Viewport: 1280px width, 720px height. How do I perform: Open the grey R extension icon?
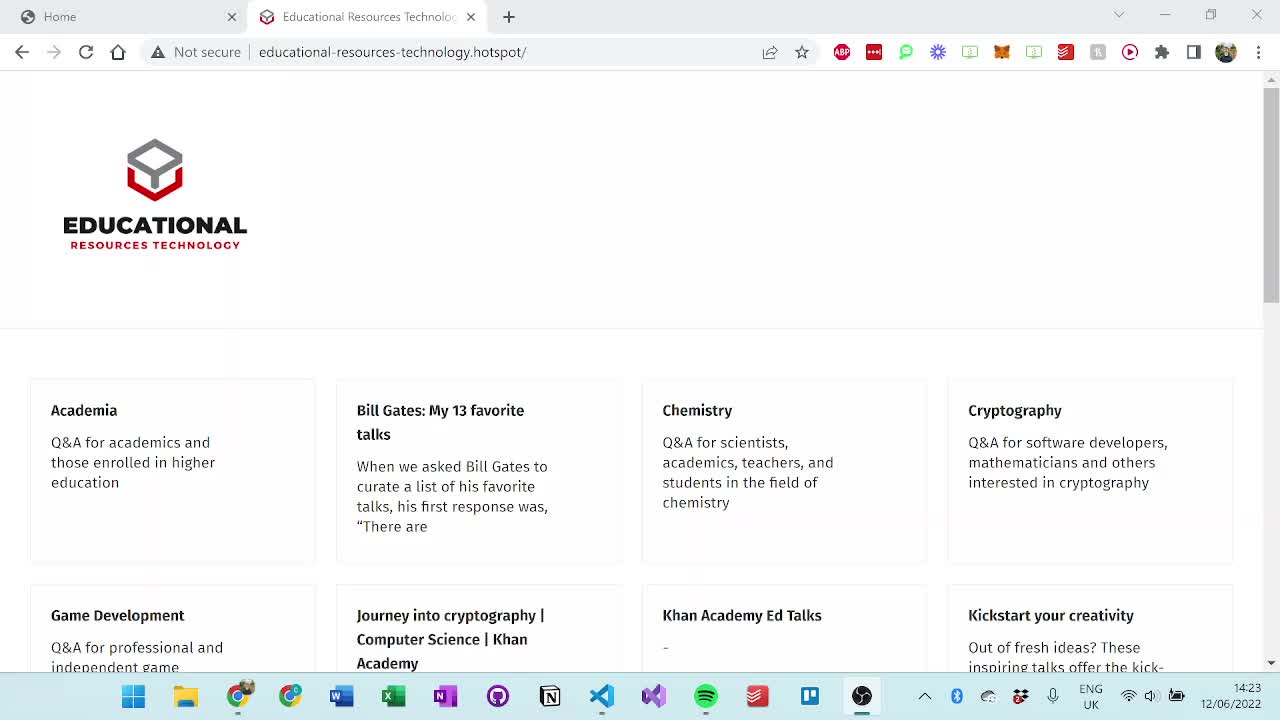click(1098, 52)
